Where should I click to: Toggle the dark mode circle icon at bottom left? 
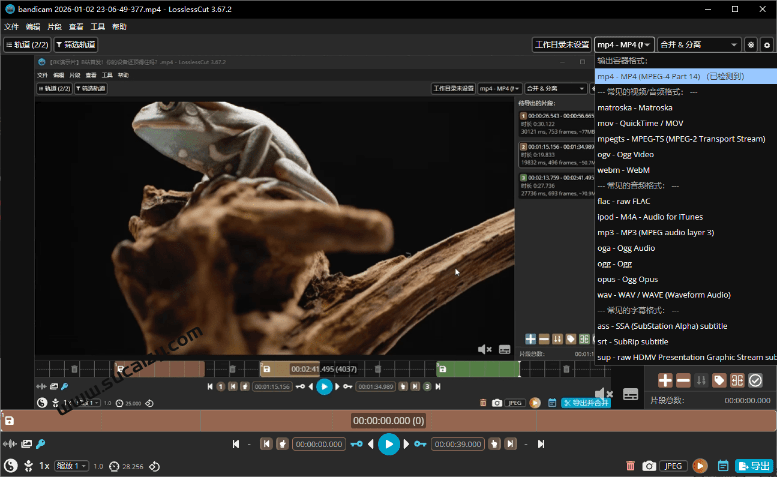pyautogui.click(x=10, y=466)
